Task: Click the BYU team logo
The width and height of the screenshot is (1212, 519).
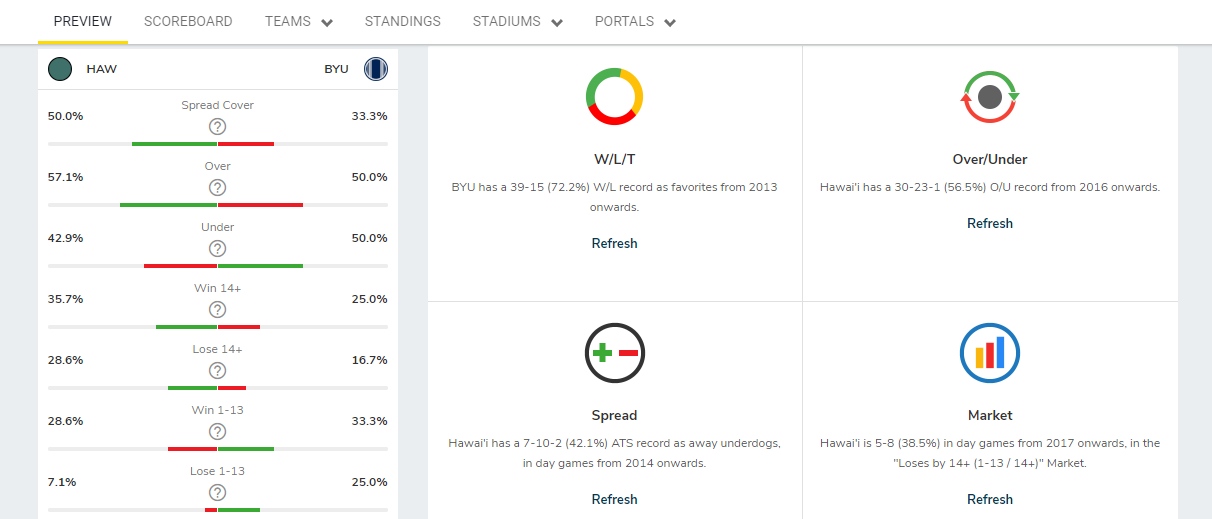Action: pos(376,69)
